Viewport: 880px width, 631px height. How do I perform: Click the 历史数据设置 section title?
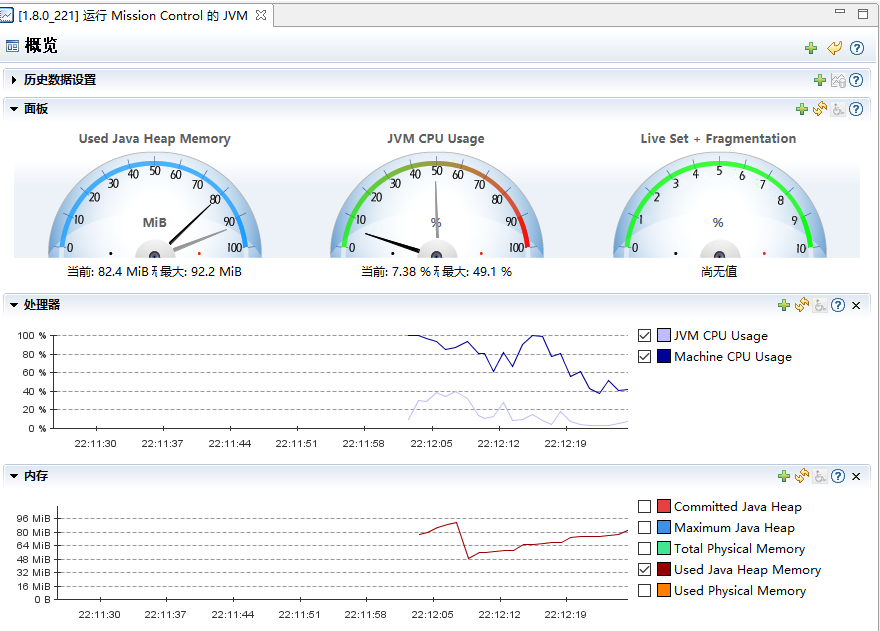(x=60, y=80)
